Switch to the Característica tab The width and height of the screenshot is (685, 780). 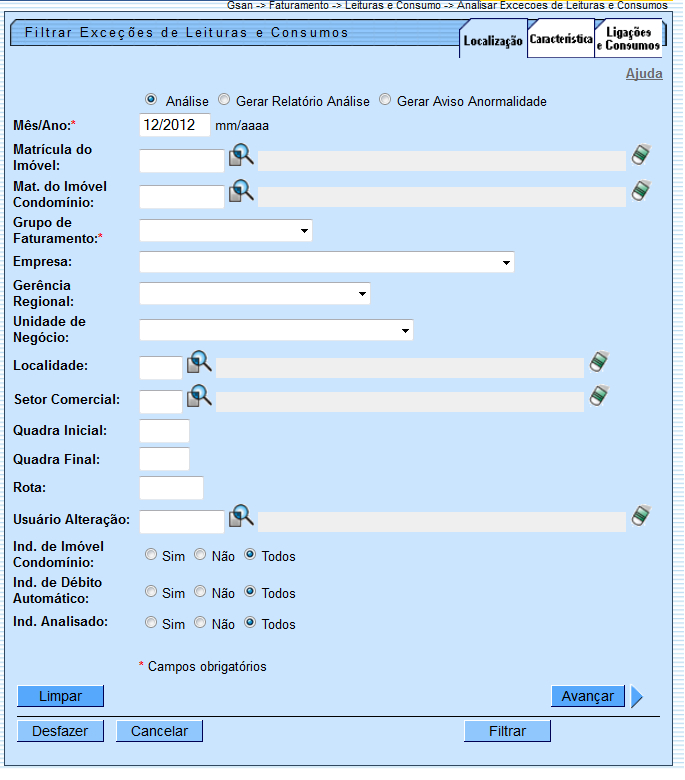pos(561,39)
